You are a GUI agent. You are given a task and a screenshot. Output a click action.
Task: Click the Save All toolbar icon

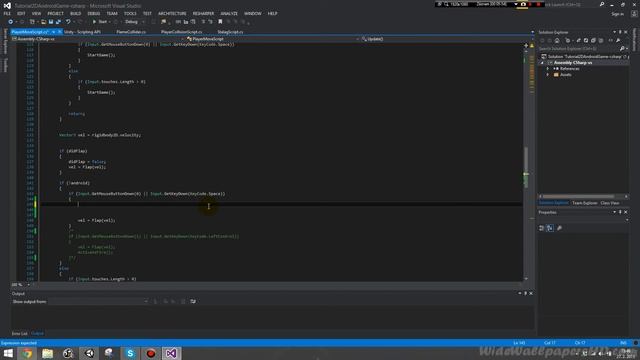[58, 22]
